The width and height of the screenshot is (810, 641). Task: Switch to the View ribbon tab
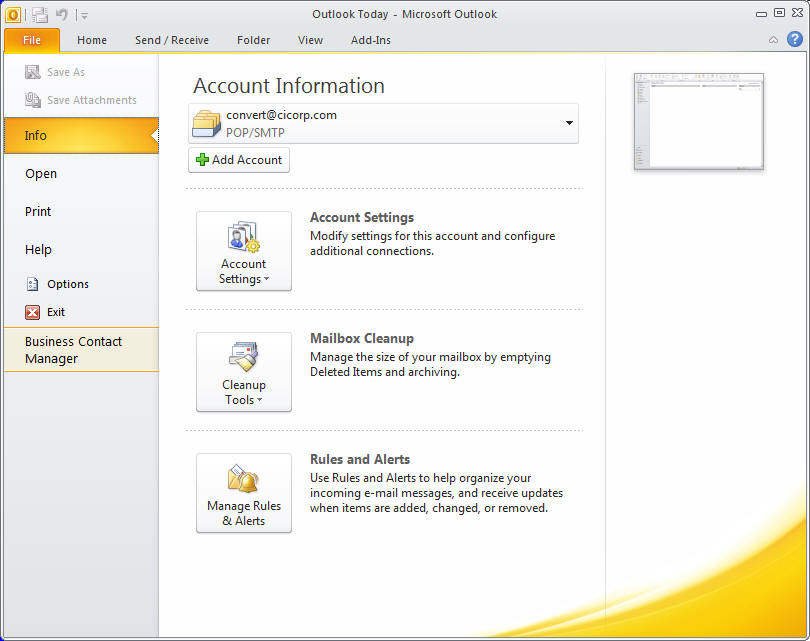click(x=310, y=40)
